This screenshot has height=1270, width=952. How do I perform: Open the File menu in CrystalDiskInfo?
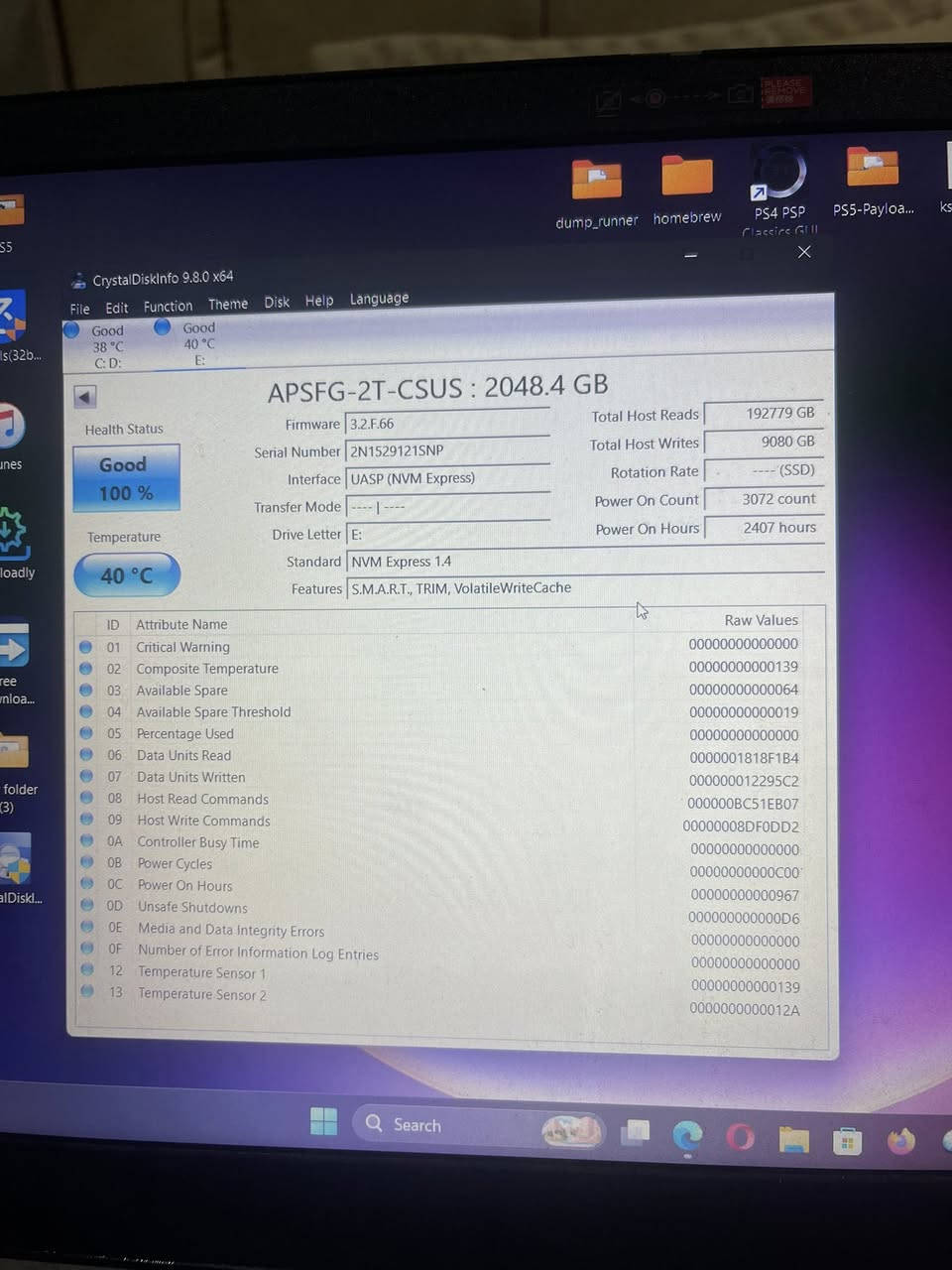click(79, 309)
